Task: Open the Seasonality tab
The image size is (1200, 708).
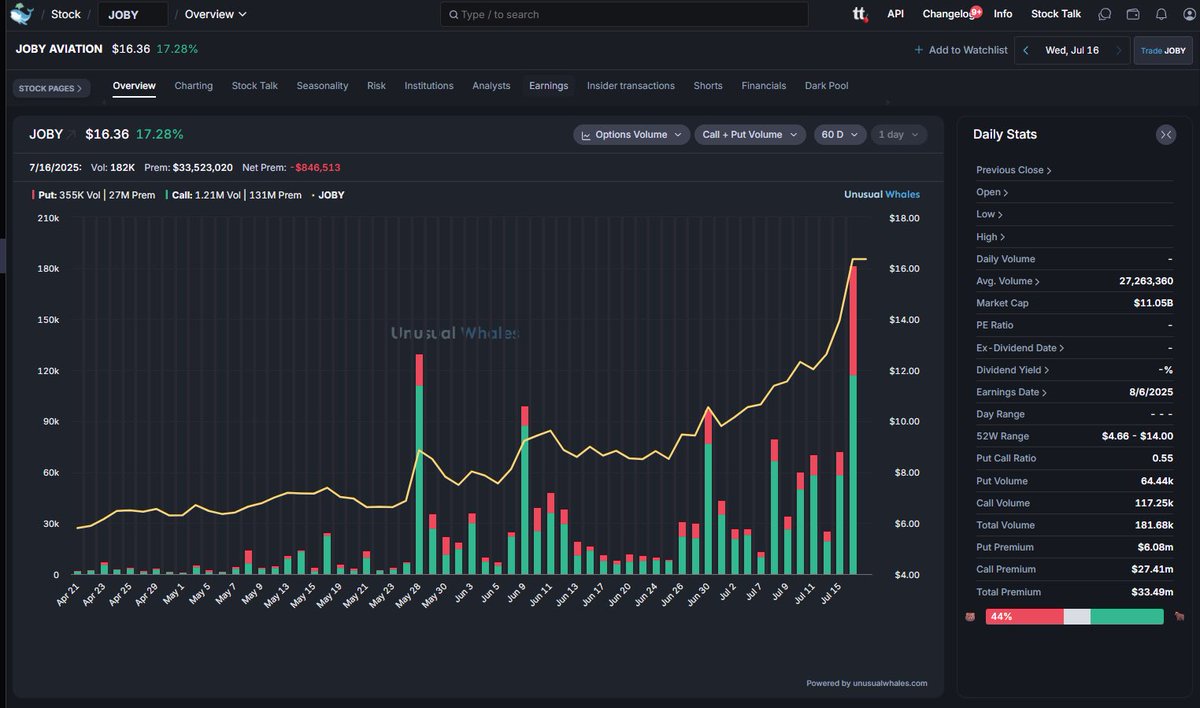Action: (322, 86)
